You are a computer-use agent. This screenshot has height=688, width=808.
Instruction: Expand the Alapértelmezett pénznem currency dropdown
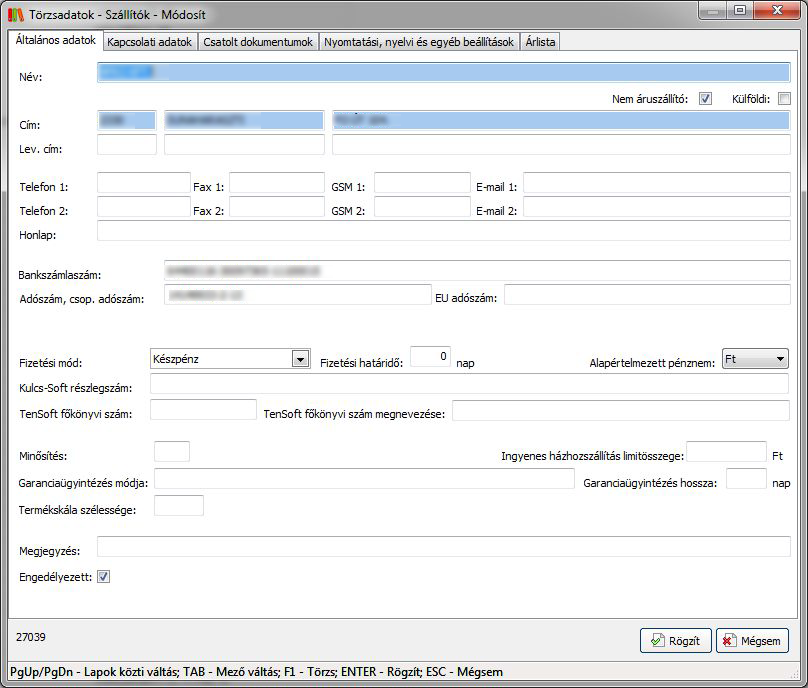780,359
